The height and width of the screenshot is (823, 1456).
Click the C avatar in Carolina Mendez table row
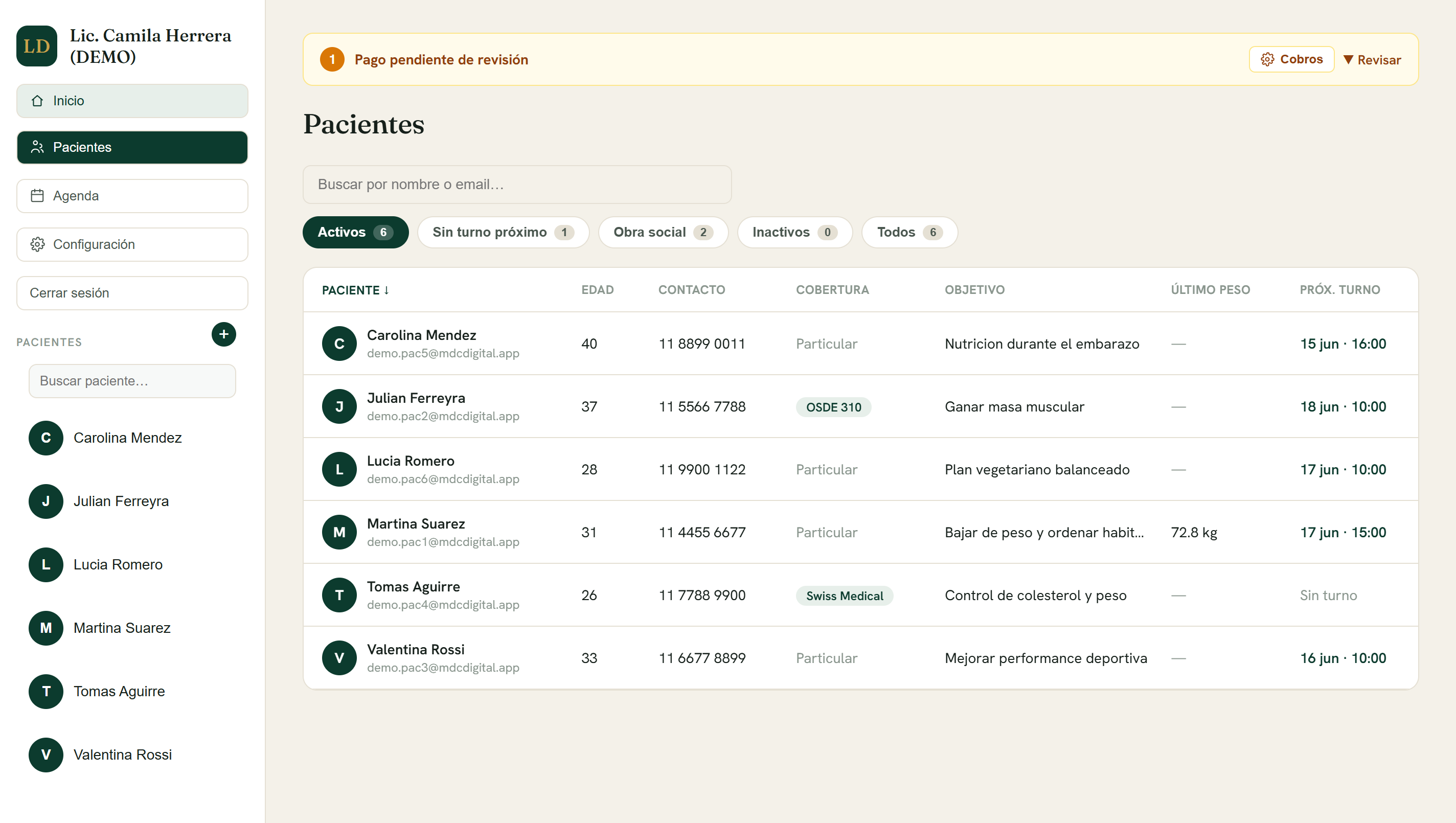coord(339,343)
